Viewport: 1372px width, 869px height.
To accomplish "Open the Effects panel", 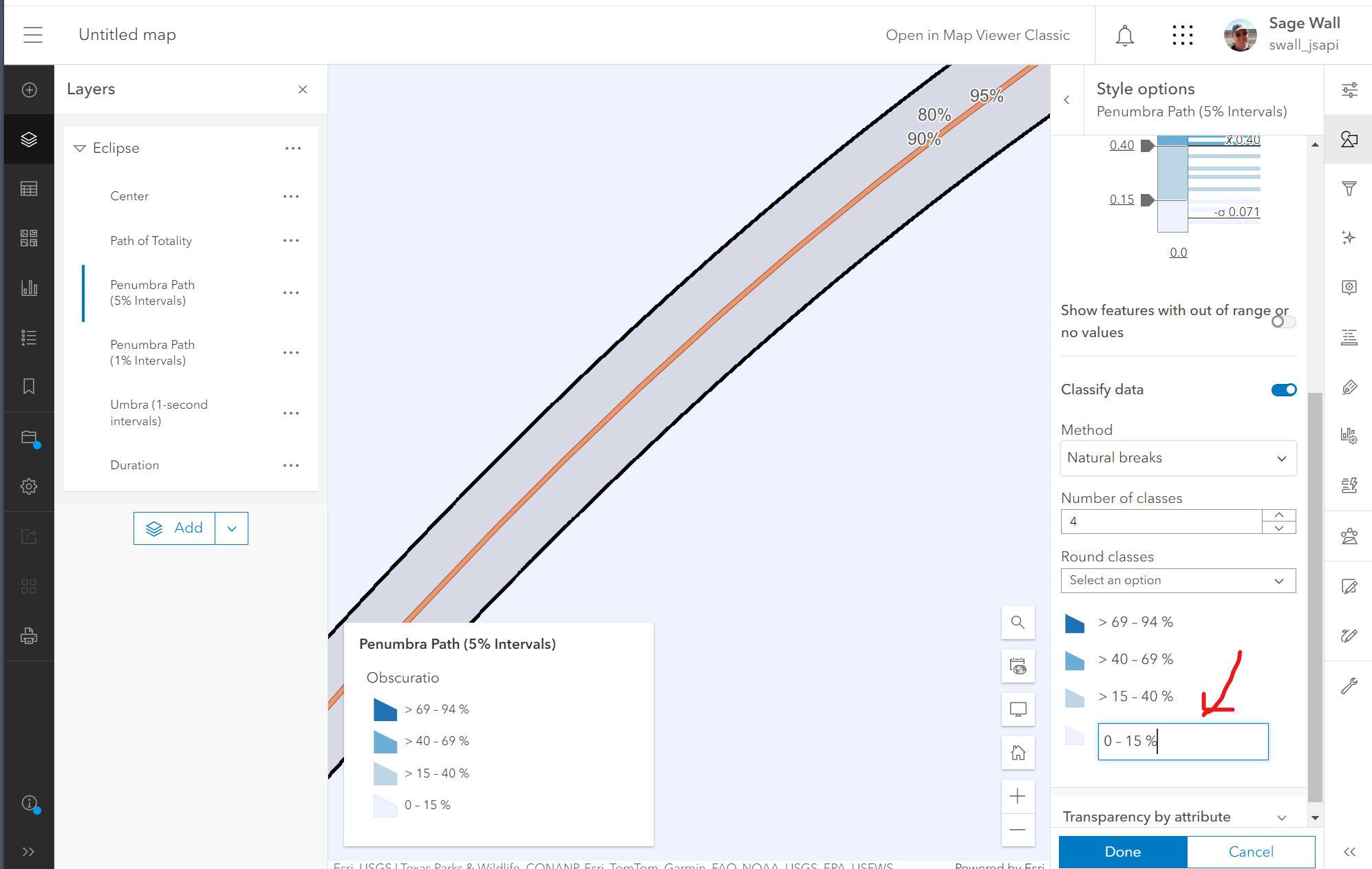I will (x=1349, y=237).
